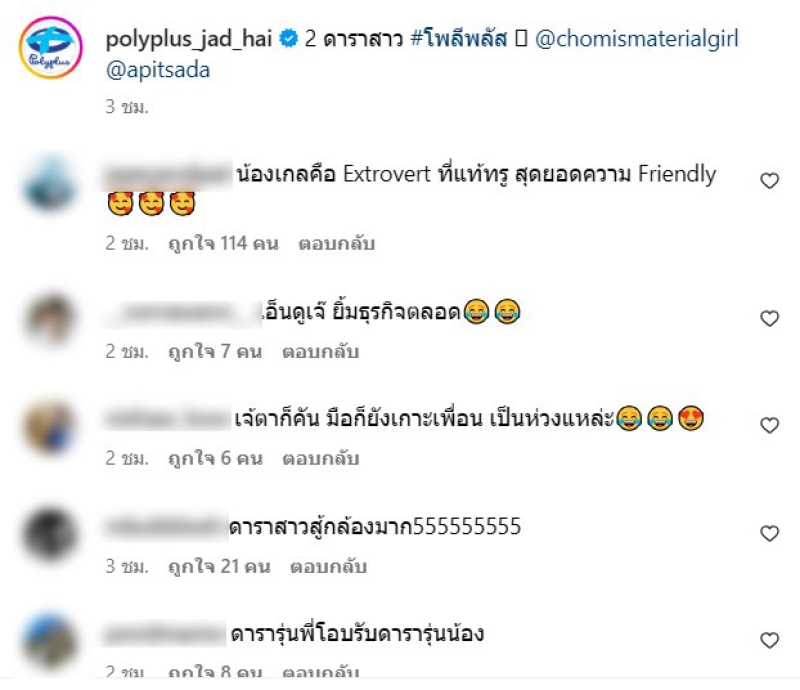Screen dimensions: 800x690
Task: Open #โพลีพลัส hashtag
Action: (459, 38)
